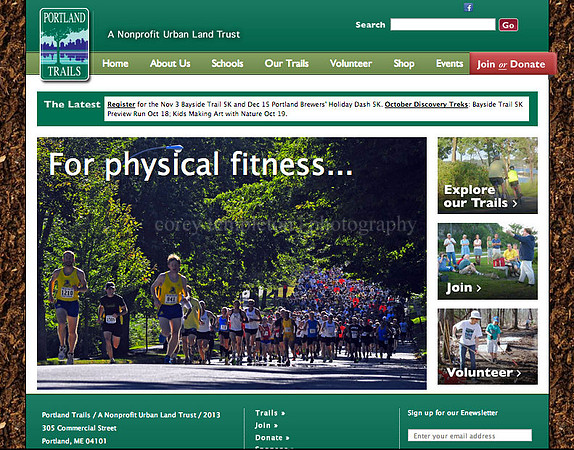The image size is (574, 450).
Task: Go to the Our Trails menu item
Action: pyautogui.click(x=287, y=63)
